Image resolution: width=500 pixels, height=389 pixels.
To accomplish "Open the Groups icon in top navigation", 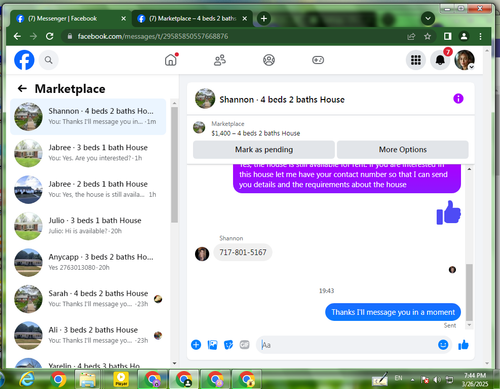I will (x=269, y=60).
